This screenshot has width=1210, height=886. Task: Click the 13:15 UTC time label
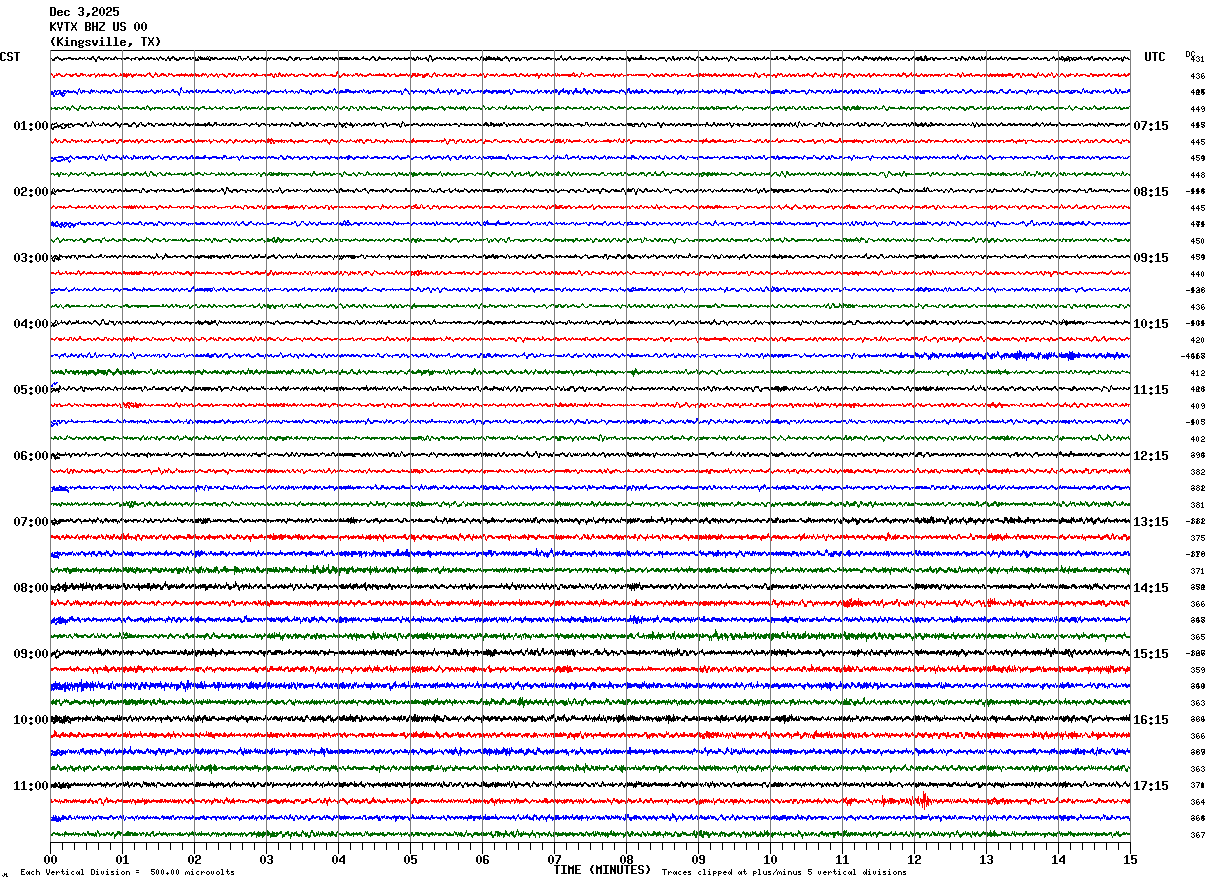1150,522
